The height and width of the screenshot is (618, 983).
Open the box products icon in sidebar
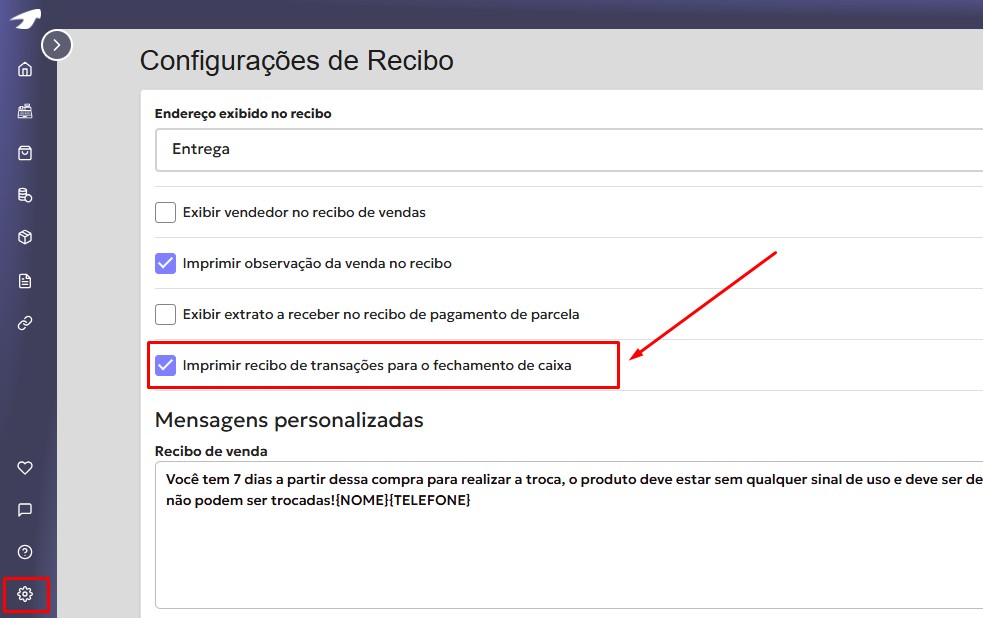point(26,237)
